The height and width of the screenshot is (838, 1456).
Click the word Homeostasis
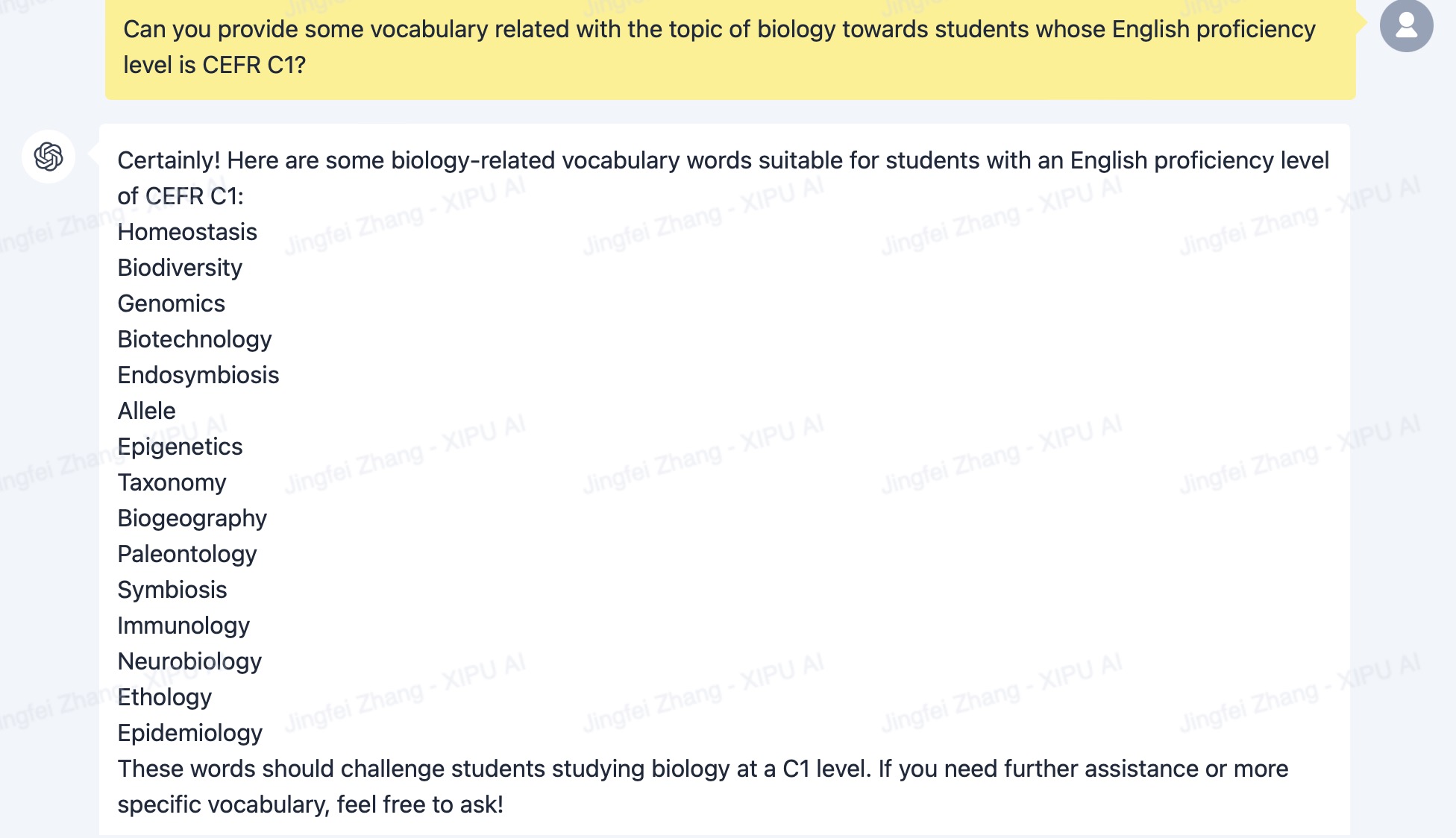pyautogui.click(x=187, y=232)
